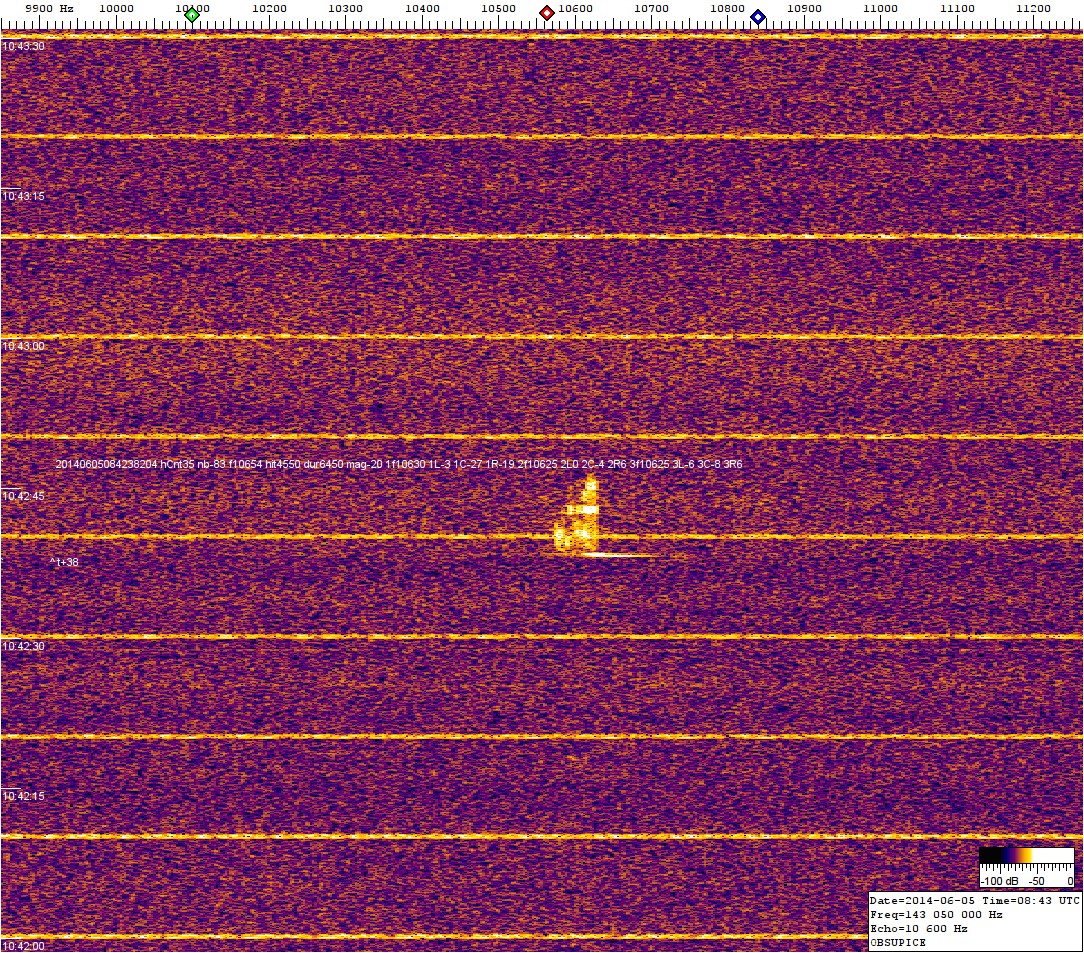Click the -100 dB scale label

pyautogui.click(x=998, y=881)
